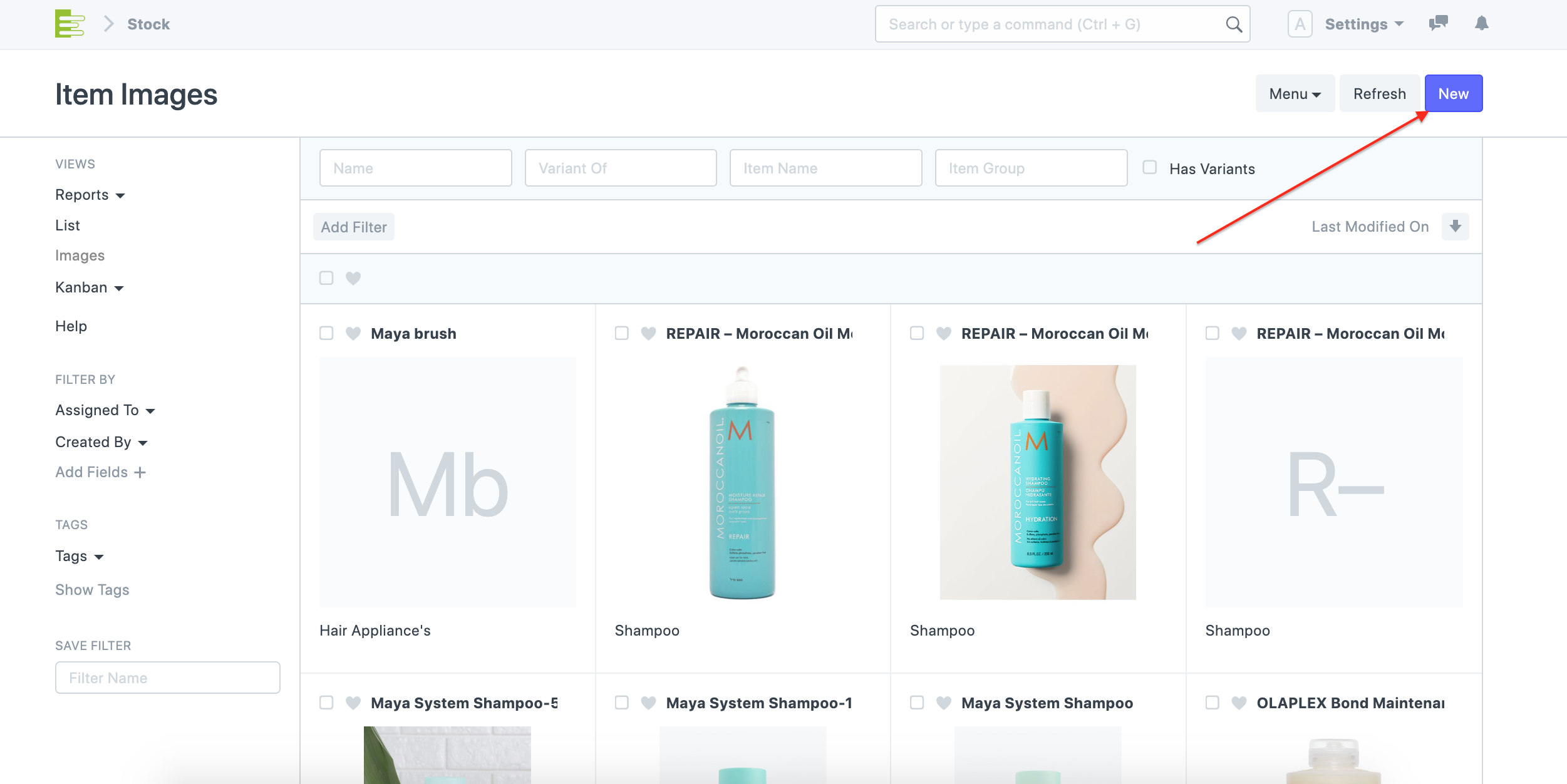1567x784 pixels.
Task: Click the Item Group filter field
Action: click(1031, 168)
